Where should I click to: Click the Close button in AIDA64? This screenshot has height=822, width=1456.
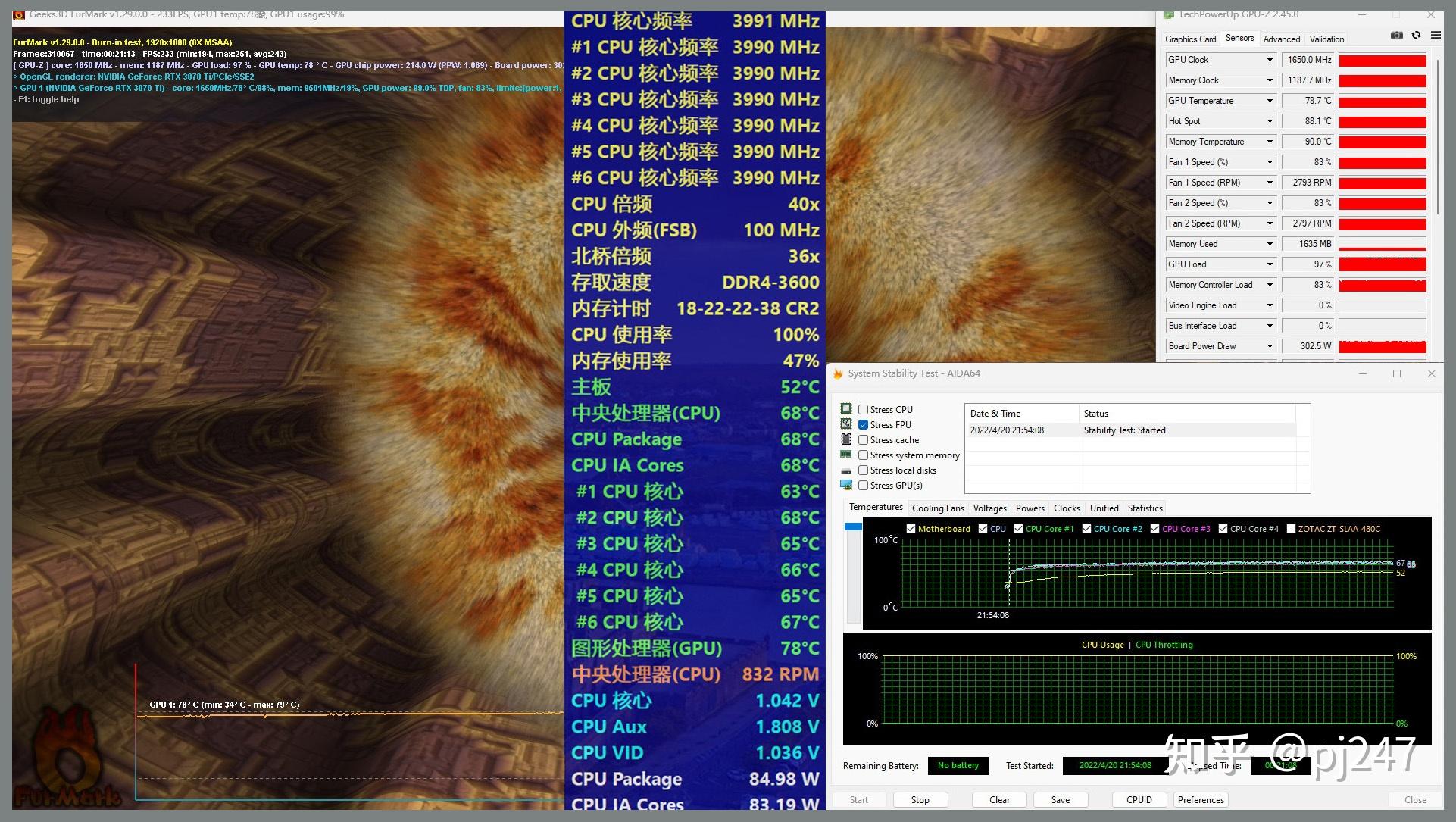point(1414,800)
